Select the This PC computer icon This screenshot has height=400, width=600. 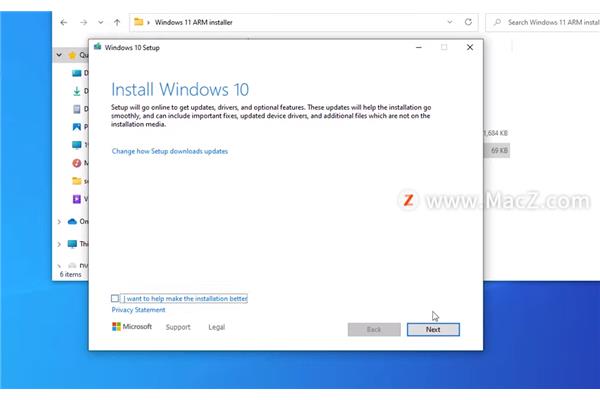[x=72, y=244]
